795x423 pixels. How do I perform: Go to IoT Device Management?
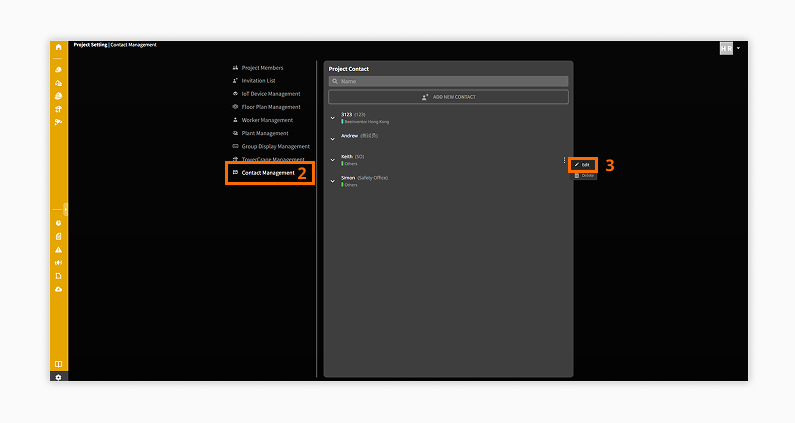270,94
